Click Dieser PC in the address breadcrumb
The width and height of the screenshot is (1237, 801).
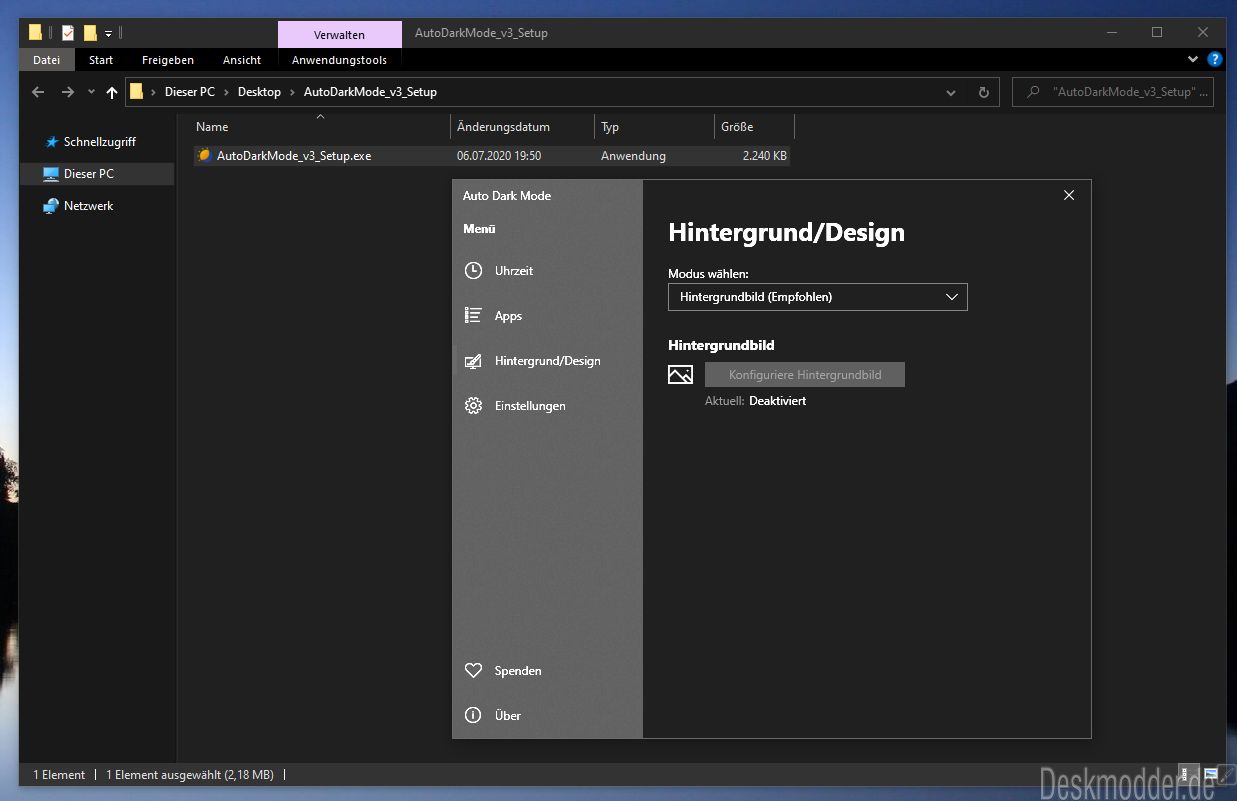190,92
